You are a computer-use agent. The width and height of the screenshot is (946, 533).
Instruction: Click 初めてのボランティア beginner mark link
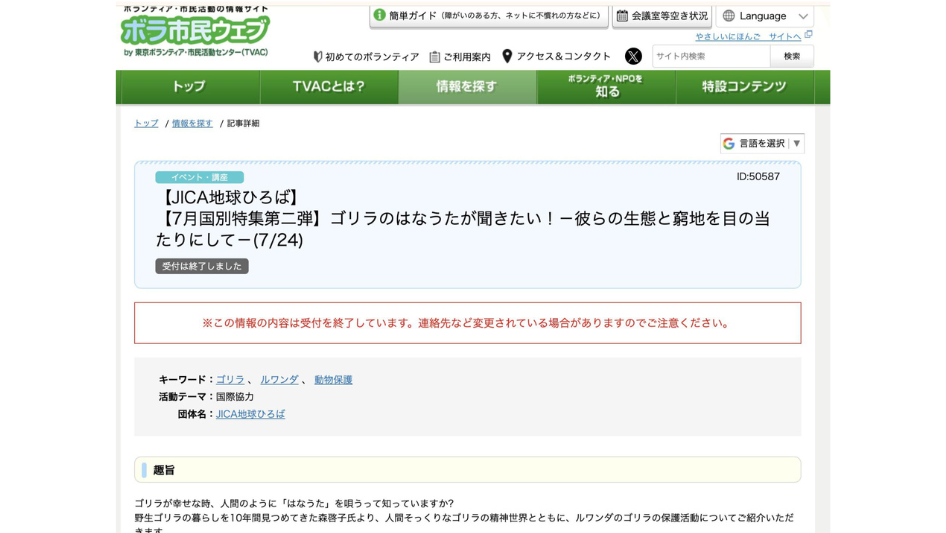point(366,57)
